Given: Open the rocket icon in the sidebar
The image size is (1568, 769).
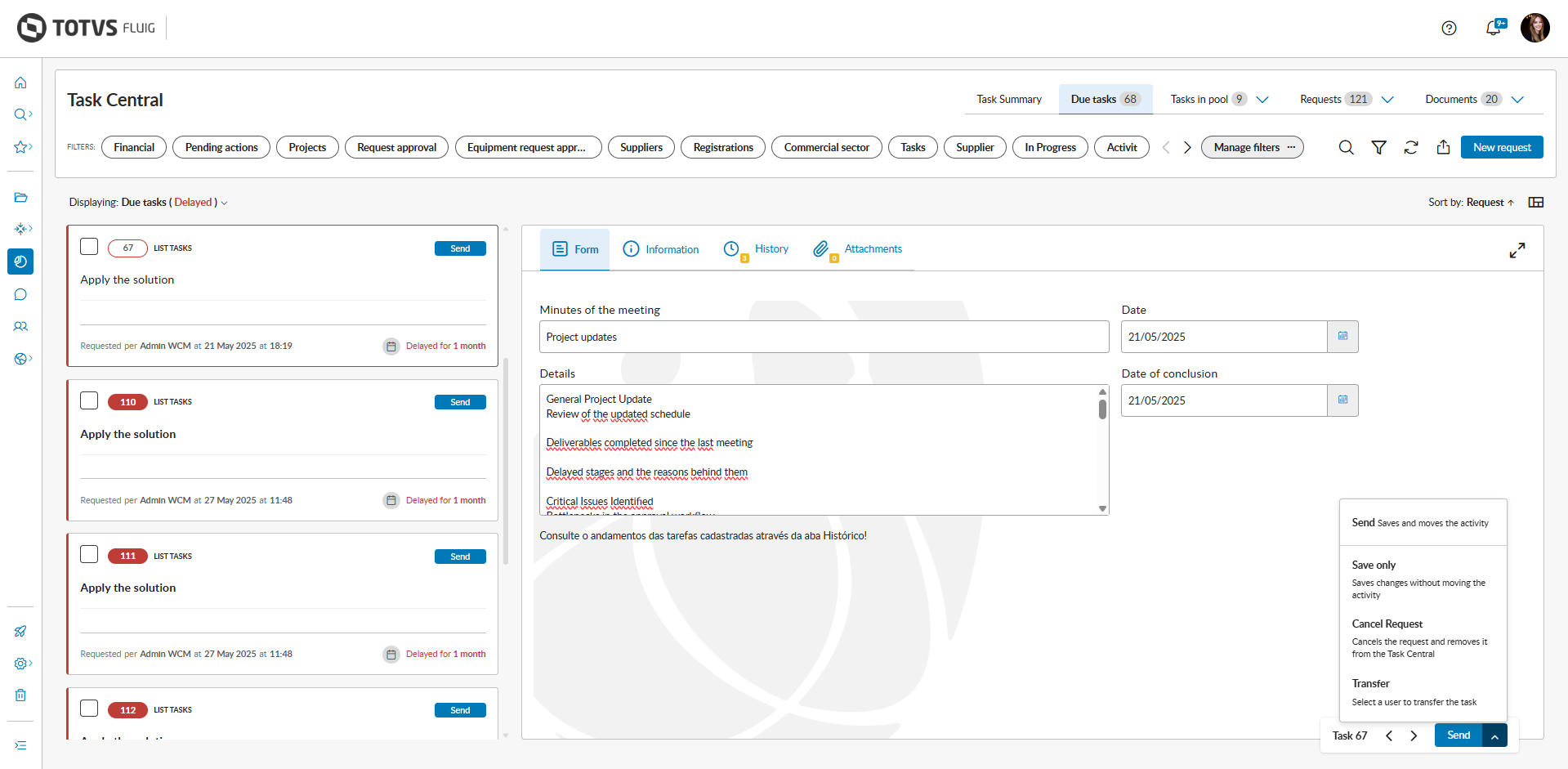Looking at the screenshot, I should click(x=20, y=631).
